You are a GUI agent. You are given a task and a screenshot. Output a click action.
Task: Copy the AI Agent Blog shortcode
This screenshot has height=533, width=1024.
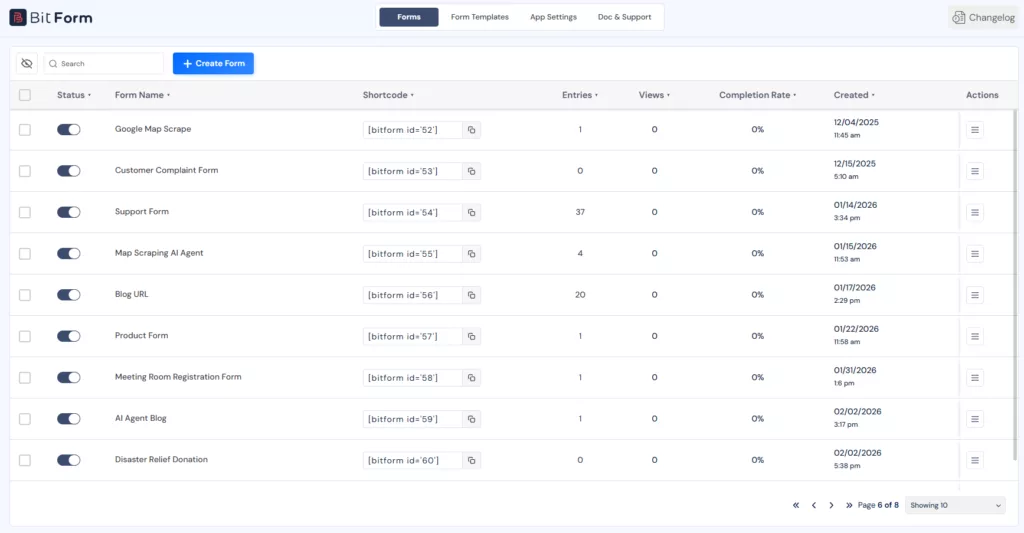tap(472, 419)
